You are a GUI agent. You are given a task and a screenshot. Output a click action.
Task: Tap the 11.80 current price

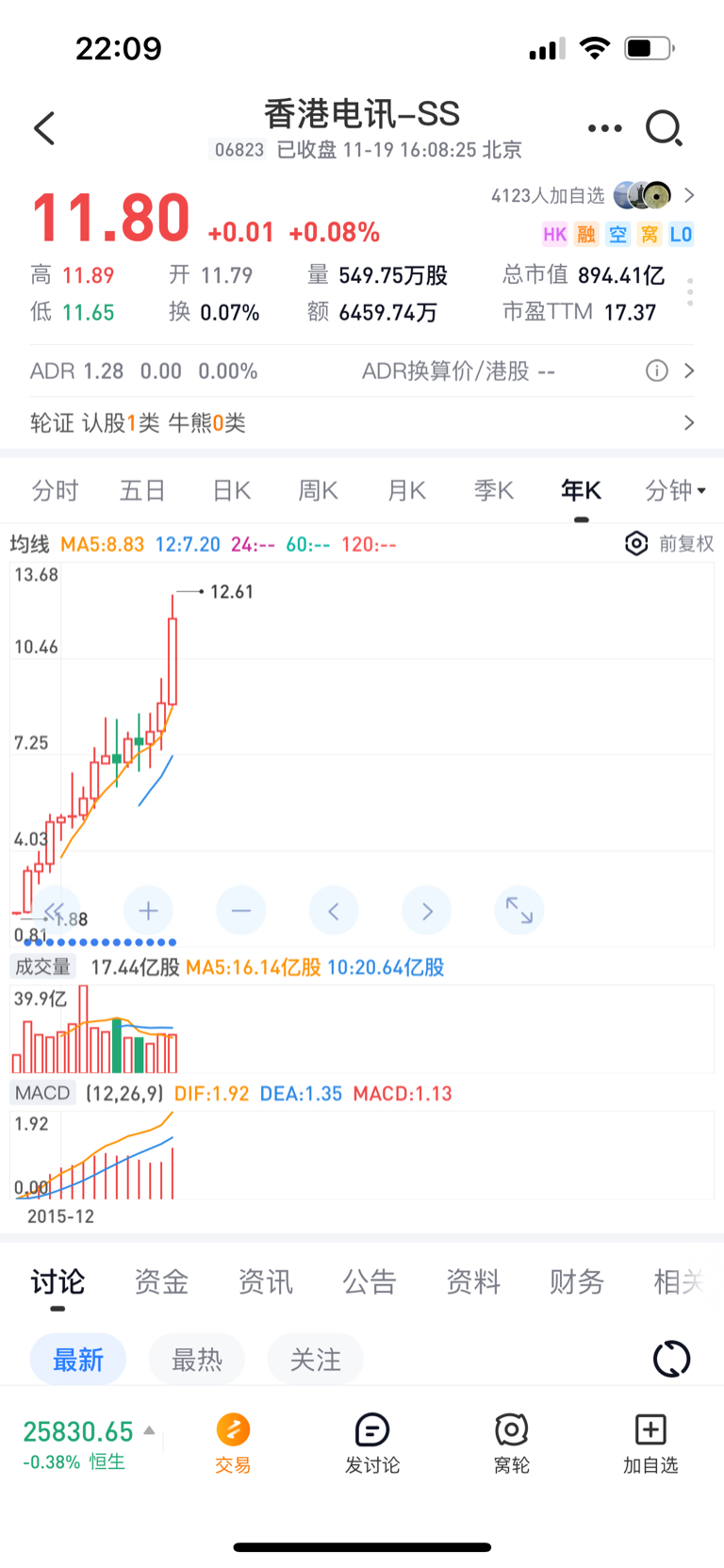click(111, 218)
